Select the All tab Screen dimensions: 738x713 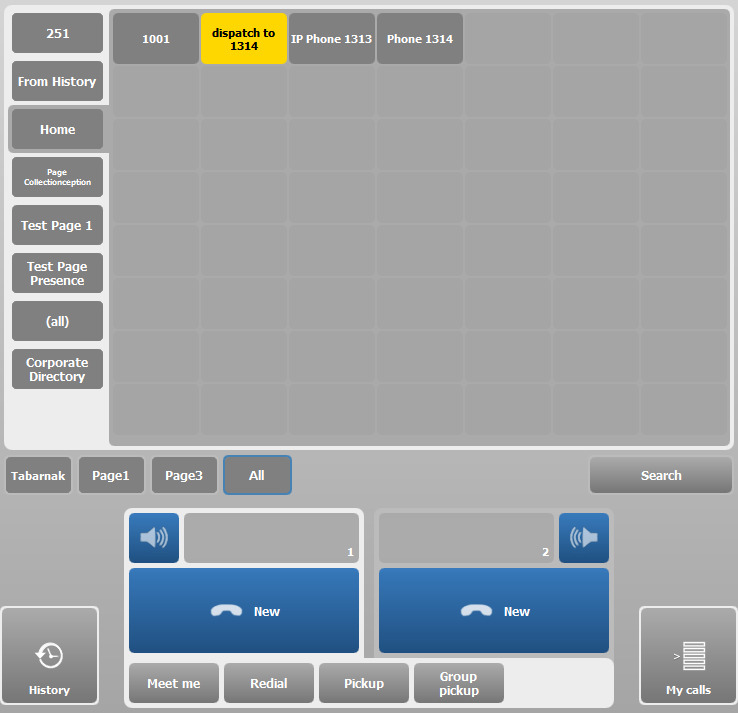[257, 475]
